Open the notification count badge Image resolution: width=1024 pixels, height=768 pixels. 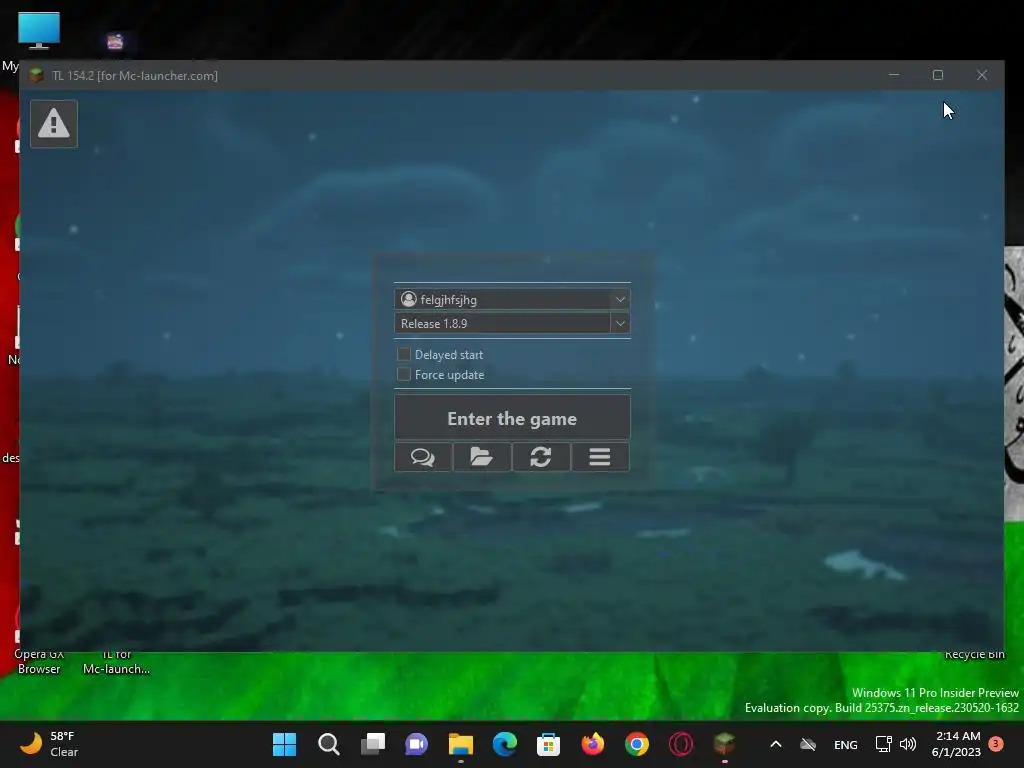(x=996, y=744)
